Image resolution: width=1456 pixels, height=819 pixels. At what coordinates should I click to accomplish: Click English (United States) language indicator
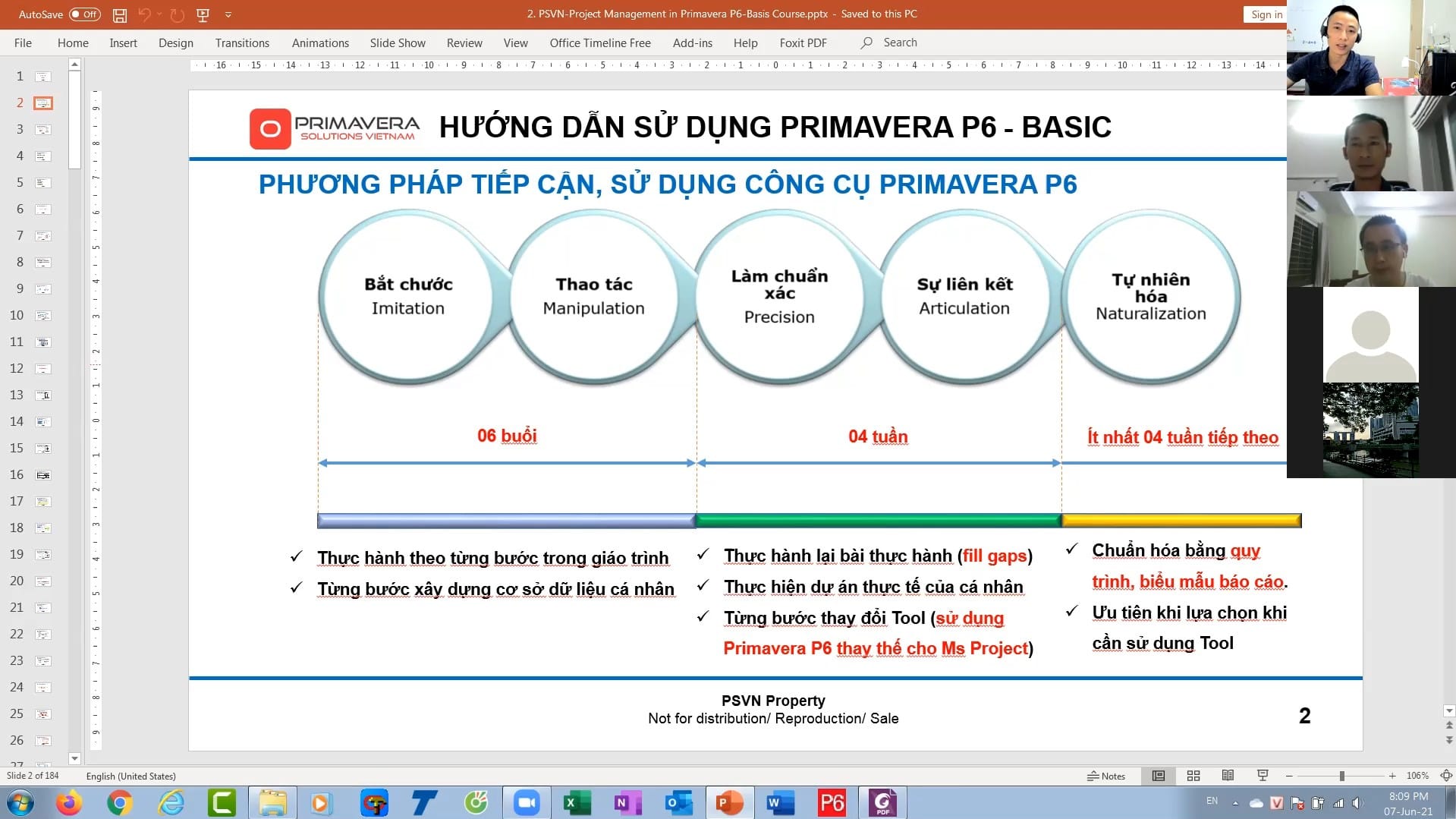pyautogui.click(x=131, y=776)
